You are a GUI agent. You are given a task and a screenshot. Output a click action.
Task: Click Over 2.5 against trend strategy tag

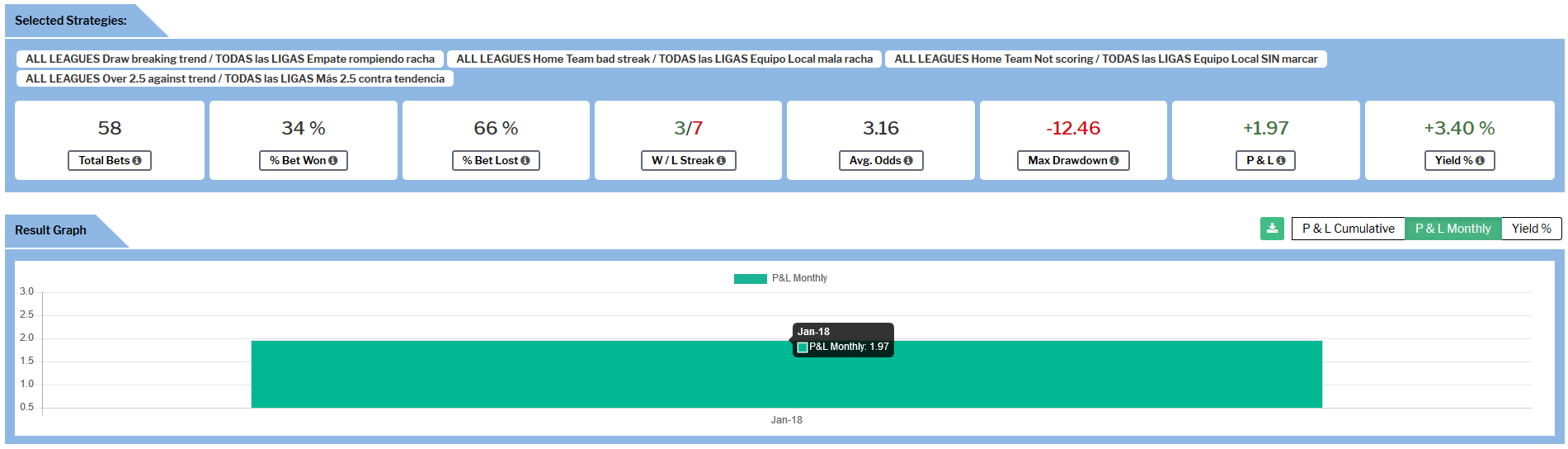[x=235, y=78]
